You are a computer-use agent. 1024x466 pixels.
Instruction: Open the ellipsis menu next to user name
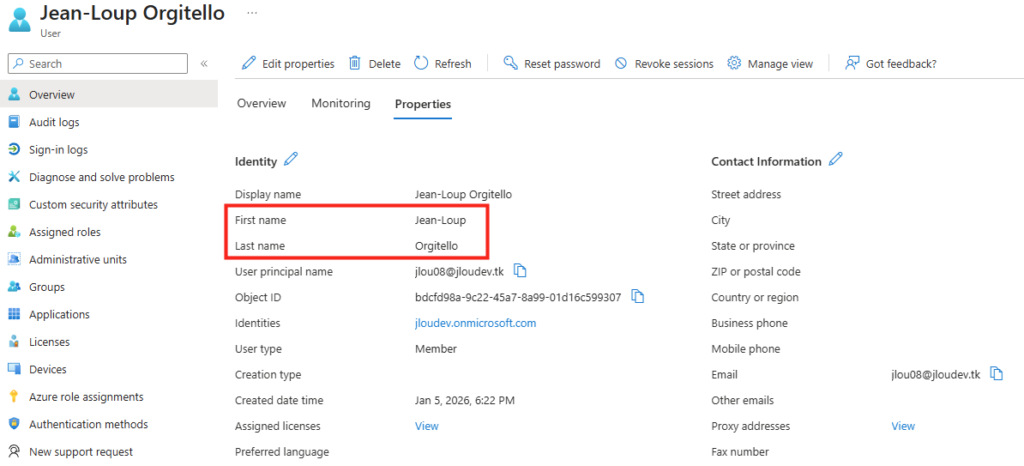[x=252, y=13]
